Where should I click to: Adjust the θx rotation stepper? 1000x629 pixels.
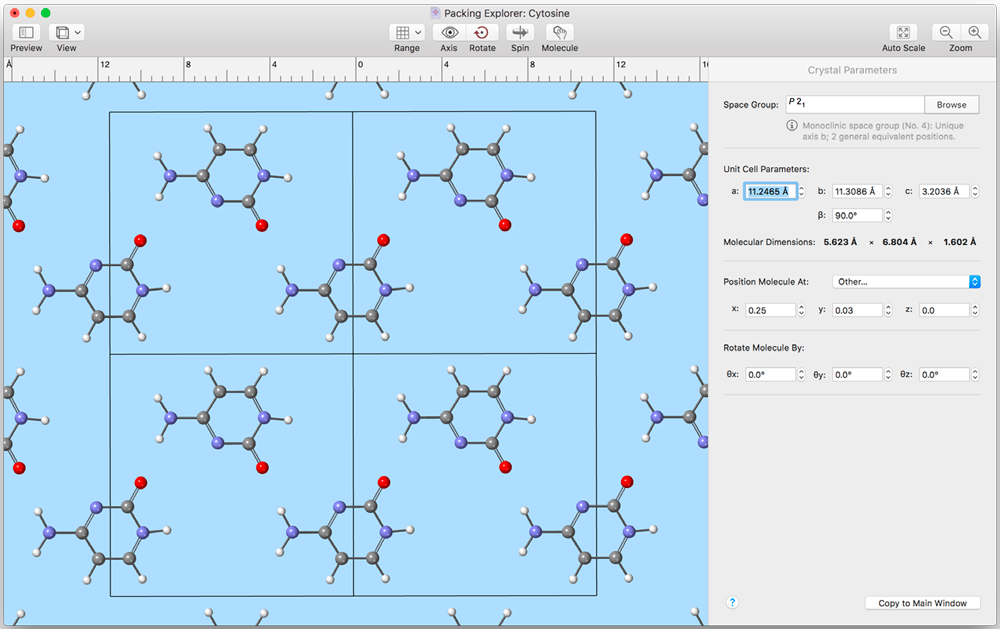click(801, 374)
